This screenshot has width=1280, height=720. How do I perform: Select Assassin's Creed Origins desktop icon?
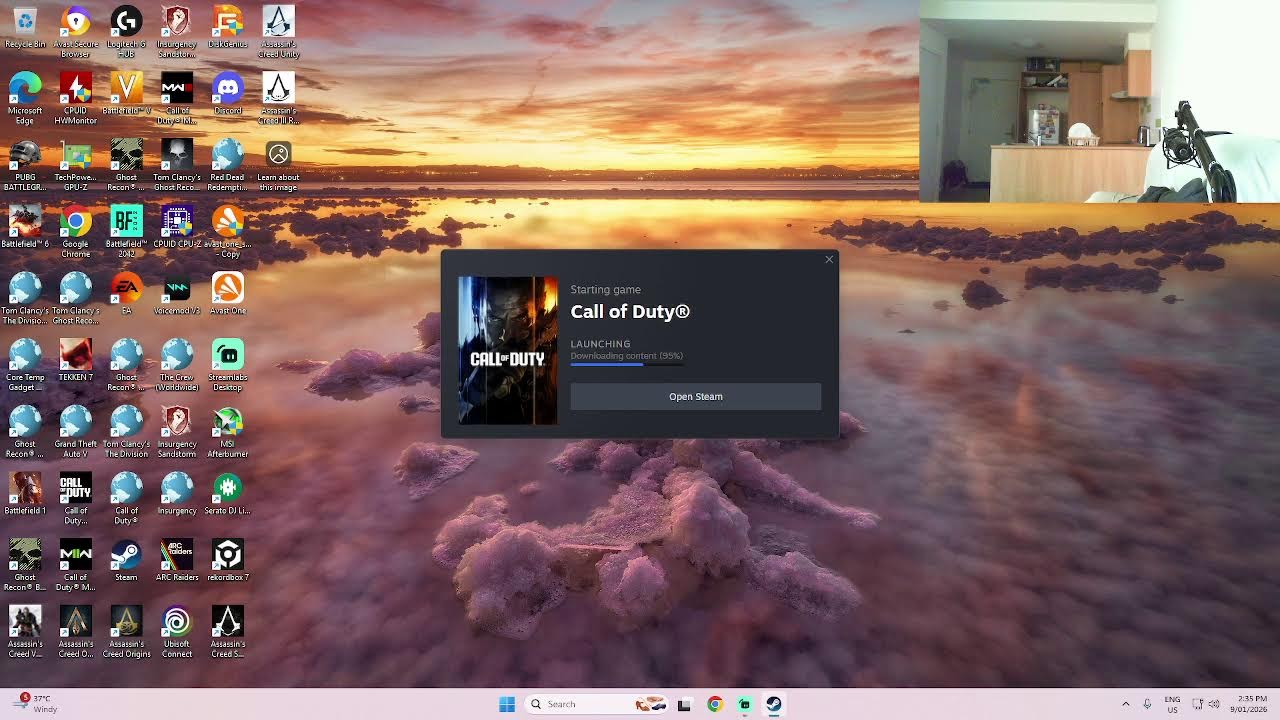pyautogui.click(x=126, y=632)
